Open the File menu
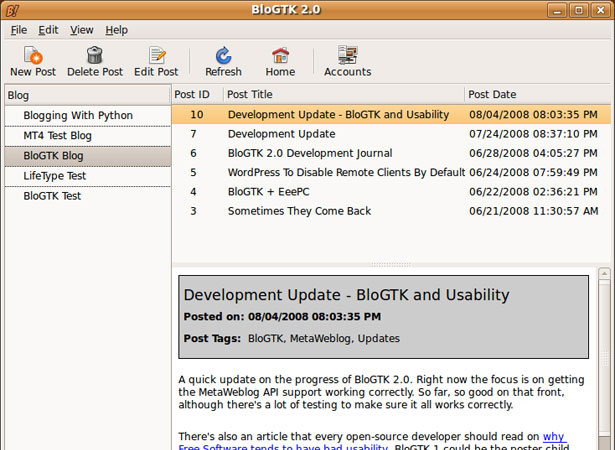Image resolution: width=615 pixels, height=450 pixels. coord(18,30)
